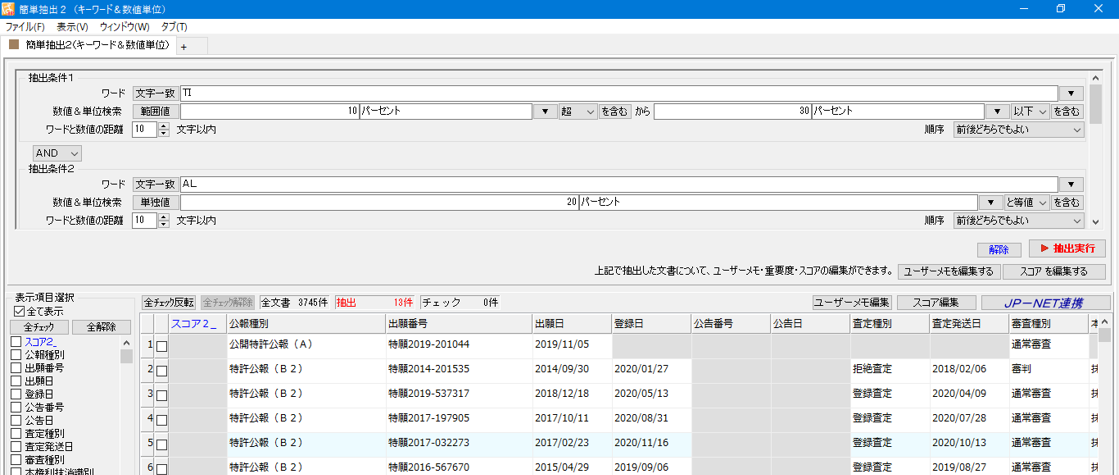Click the upper value field containing 30

[732, 112]
